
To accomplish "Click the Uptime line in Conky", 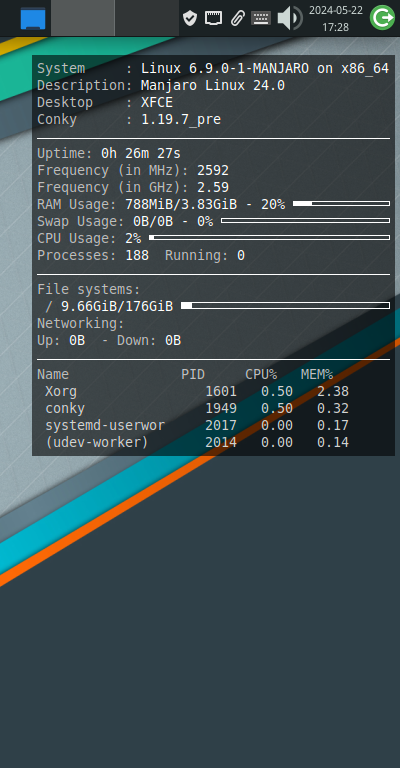I will [109, 154].
